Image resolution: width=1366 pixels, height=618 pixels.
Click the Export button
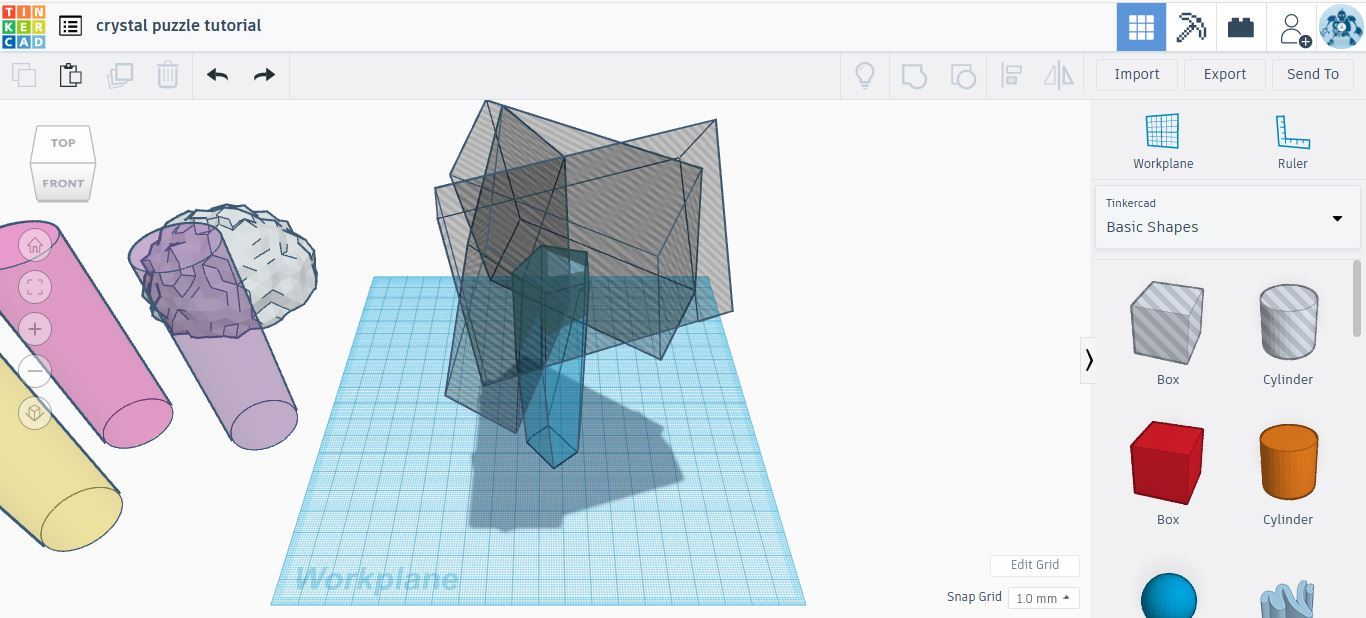coord(1225,74)
